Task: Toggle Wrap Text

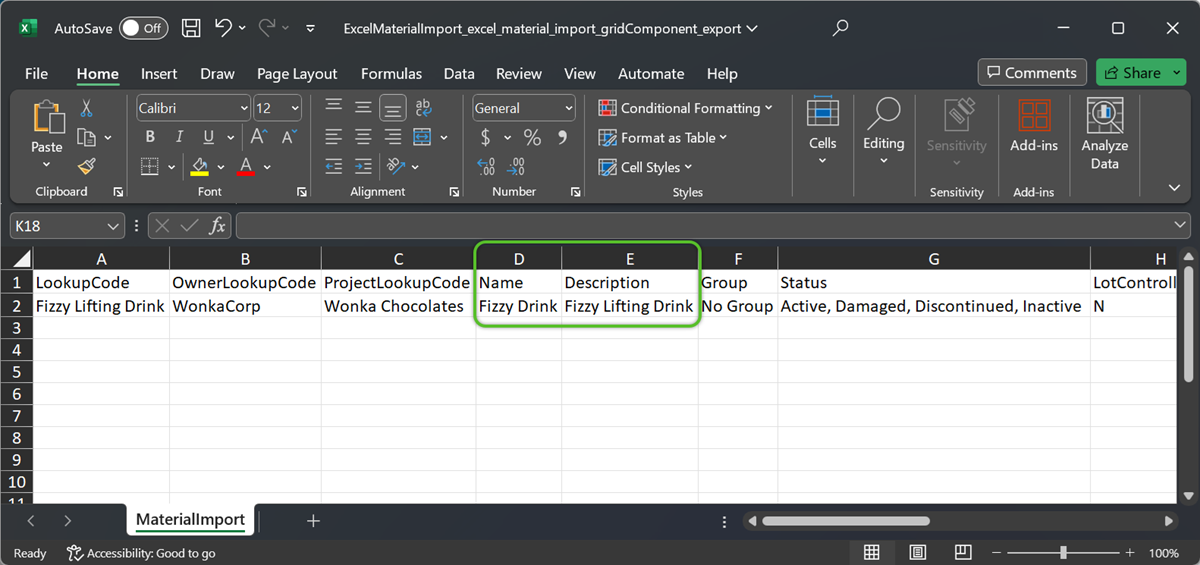Action: (422, 107)
